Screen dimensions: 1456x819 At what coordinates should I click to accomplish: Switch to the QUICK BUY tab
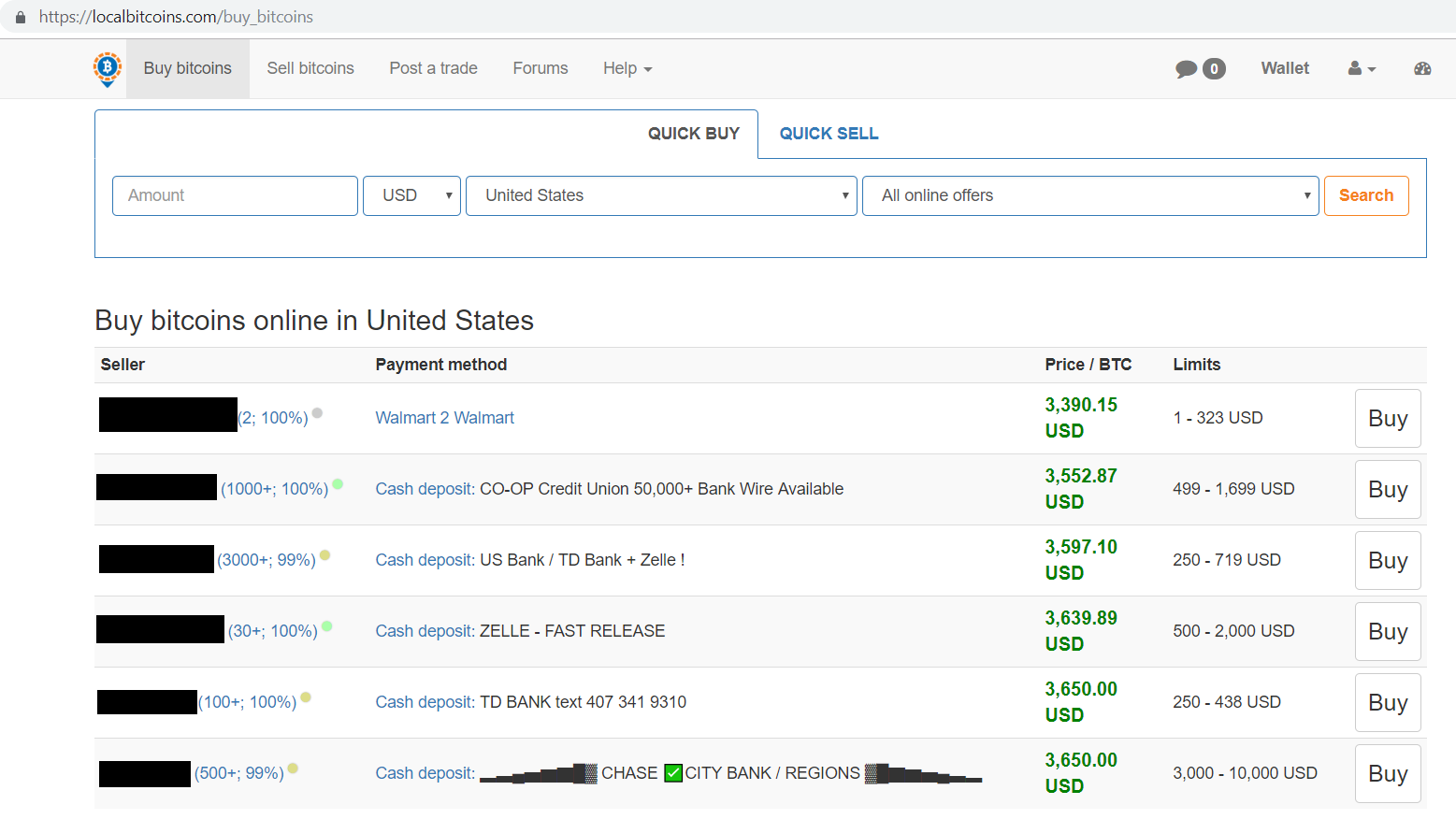tap(694, 134)
